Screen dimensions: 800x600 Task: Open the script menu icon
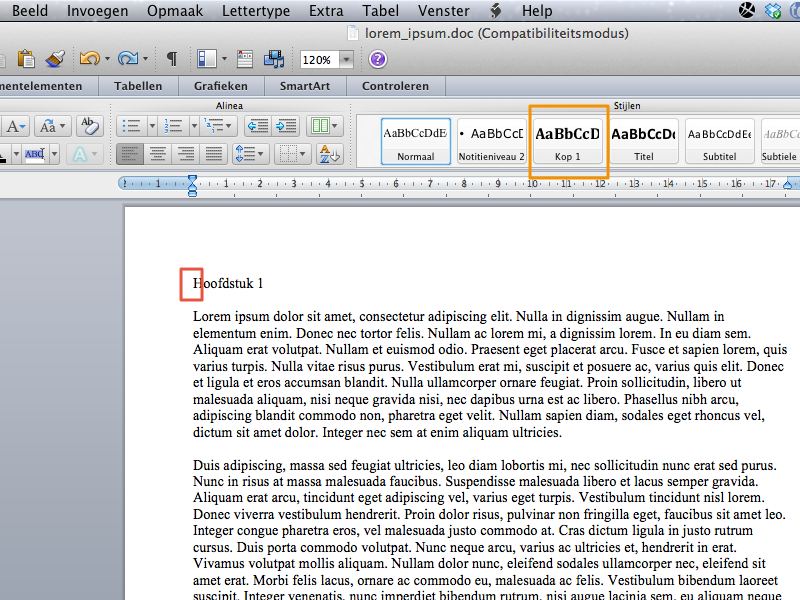[x=495, y=10]
